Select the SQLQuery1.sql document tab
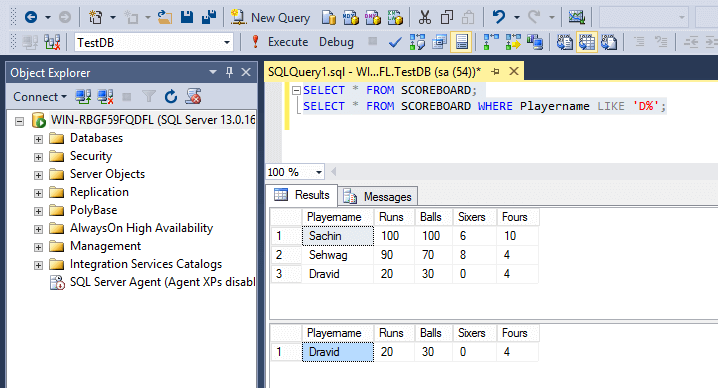This screenshot has height=388, width=718. point(374,71)
